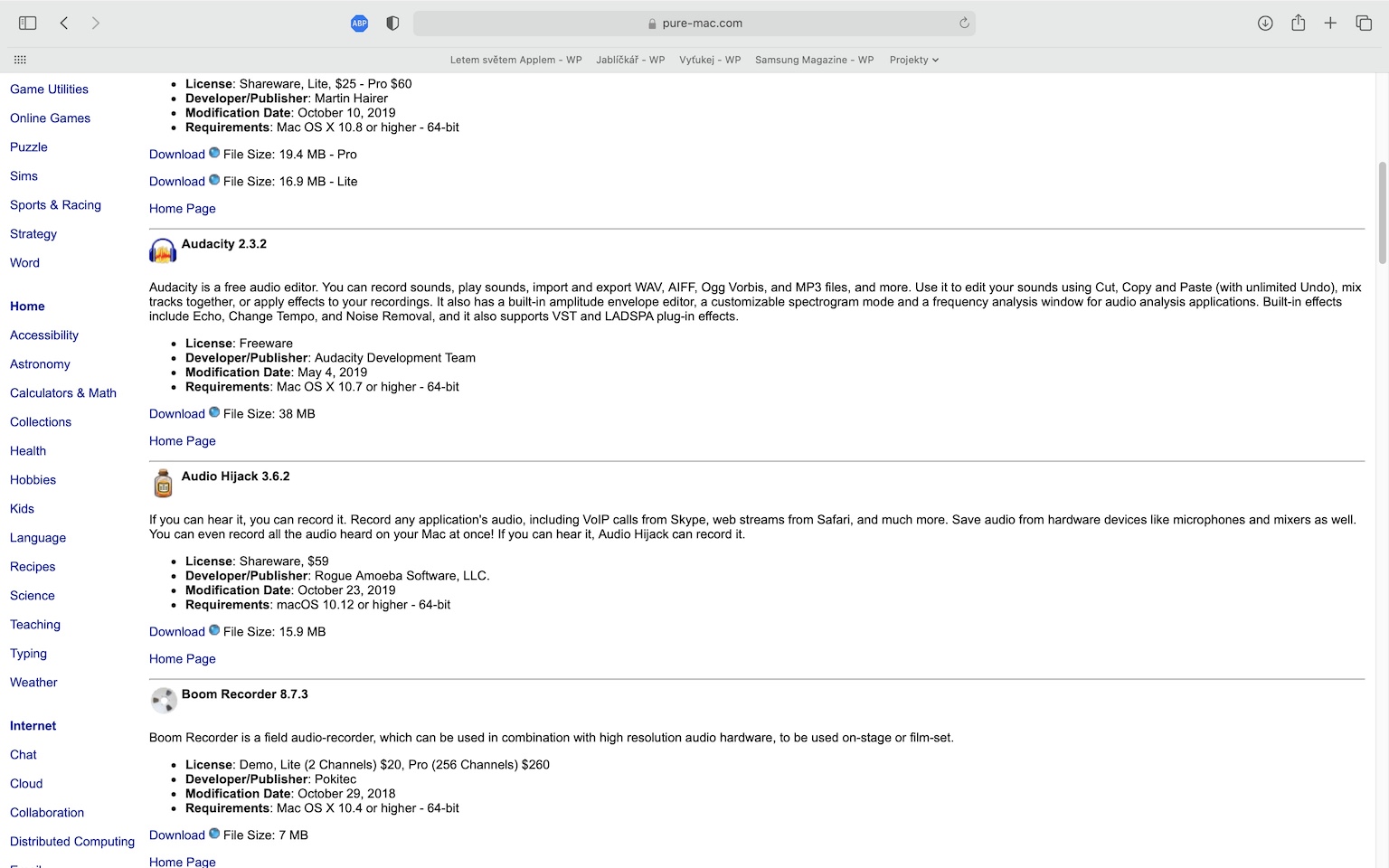Toggle the Safari sidebar button
Image resolution: width=1389 pixels, height=868 pixels.
coord(27,23)
